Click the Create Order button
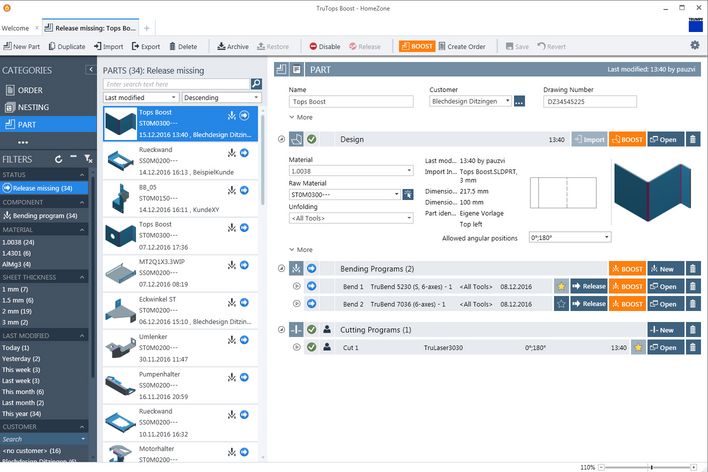 click(464, 46)
